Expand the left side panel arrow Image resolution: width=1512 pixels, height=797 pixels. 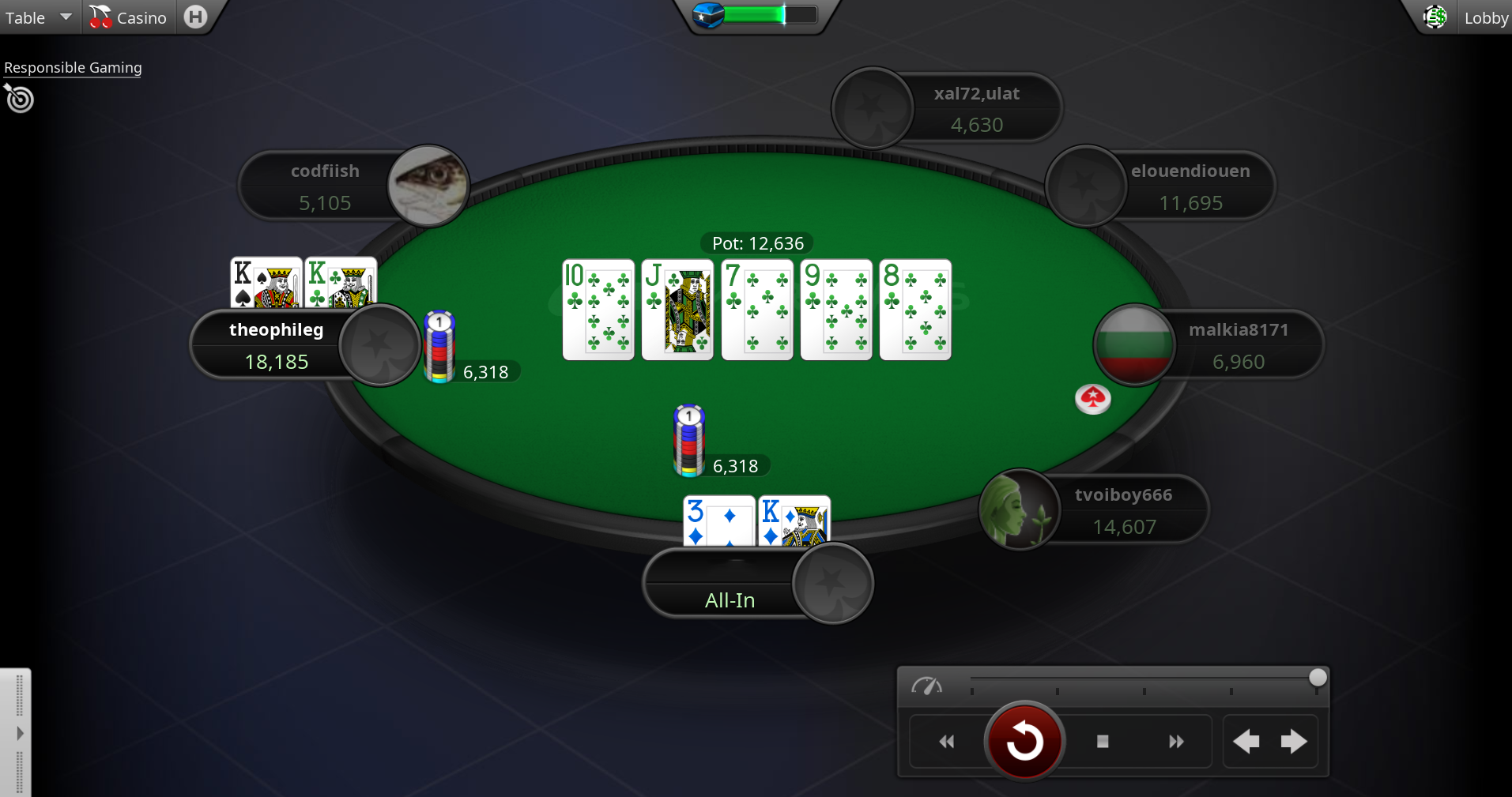click(x=20, y=733)
